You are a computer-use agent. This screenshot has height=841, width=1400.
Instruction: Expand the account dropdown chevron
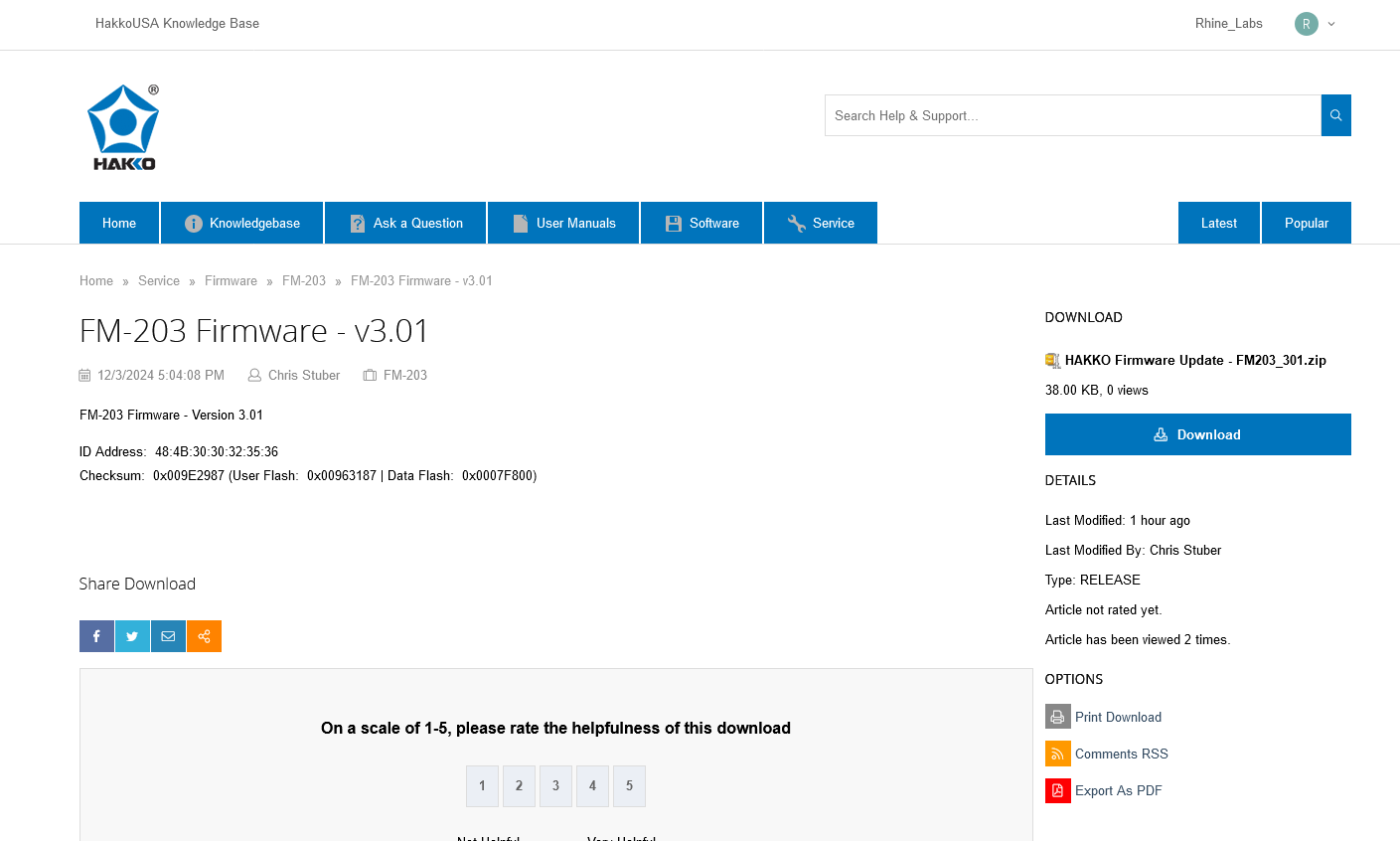coord(1331,24)
